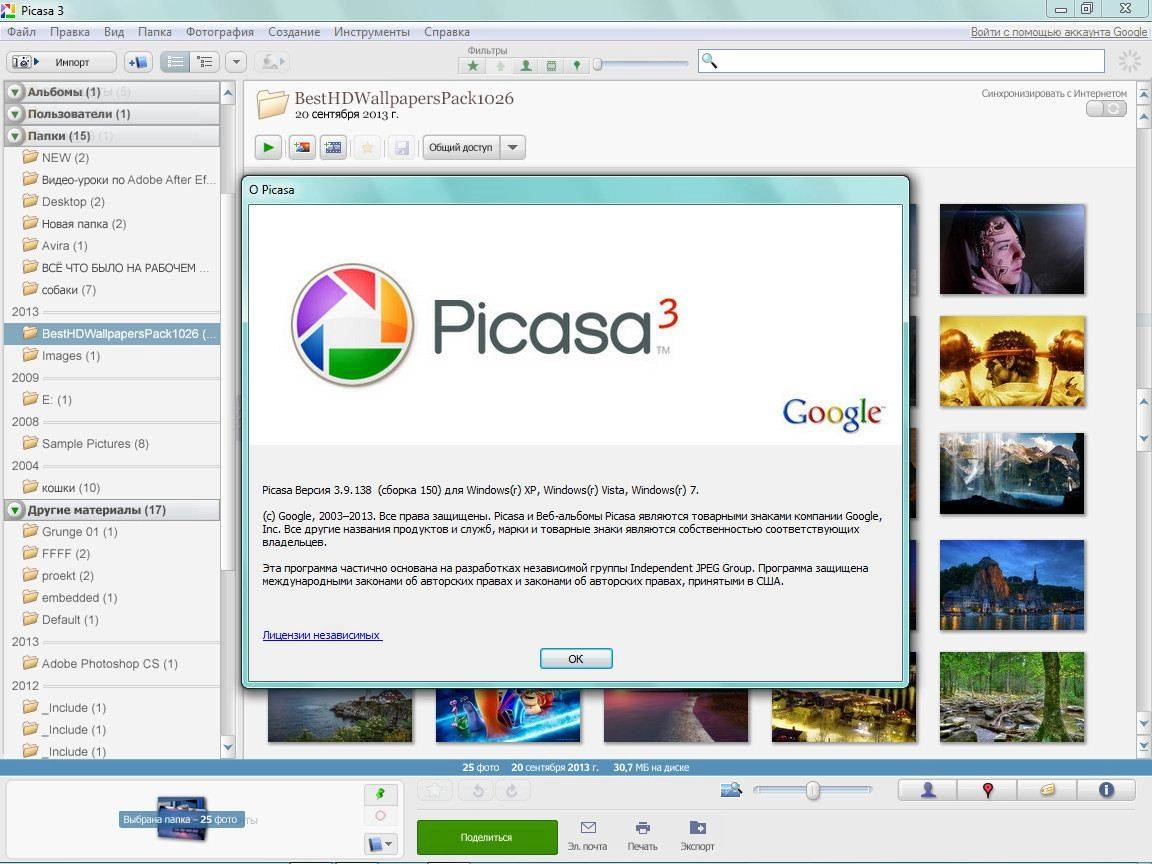
Task: Click the search input field
Action: (x=901, y=61)
